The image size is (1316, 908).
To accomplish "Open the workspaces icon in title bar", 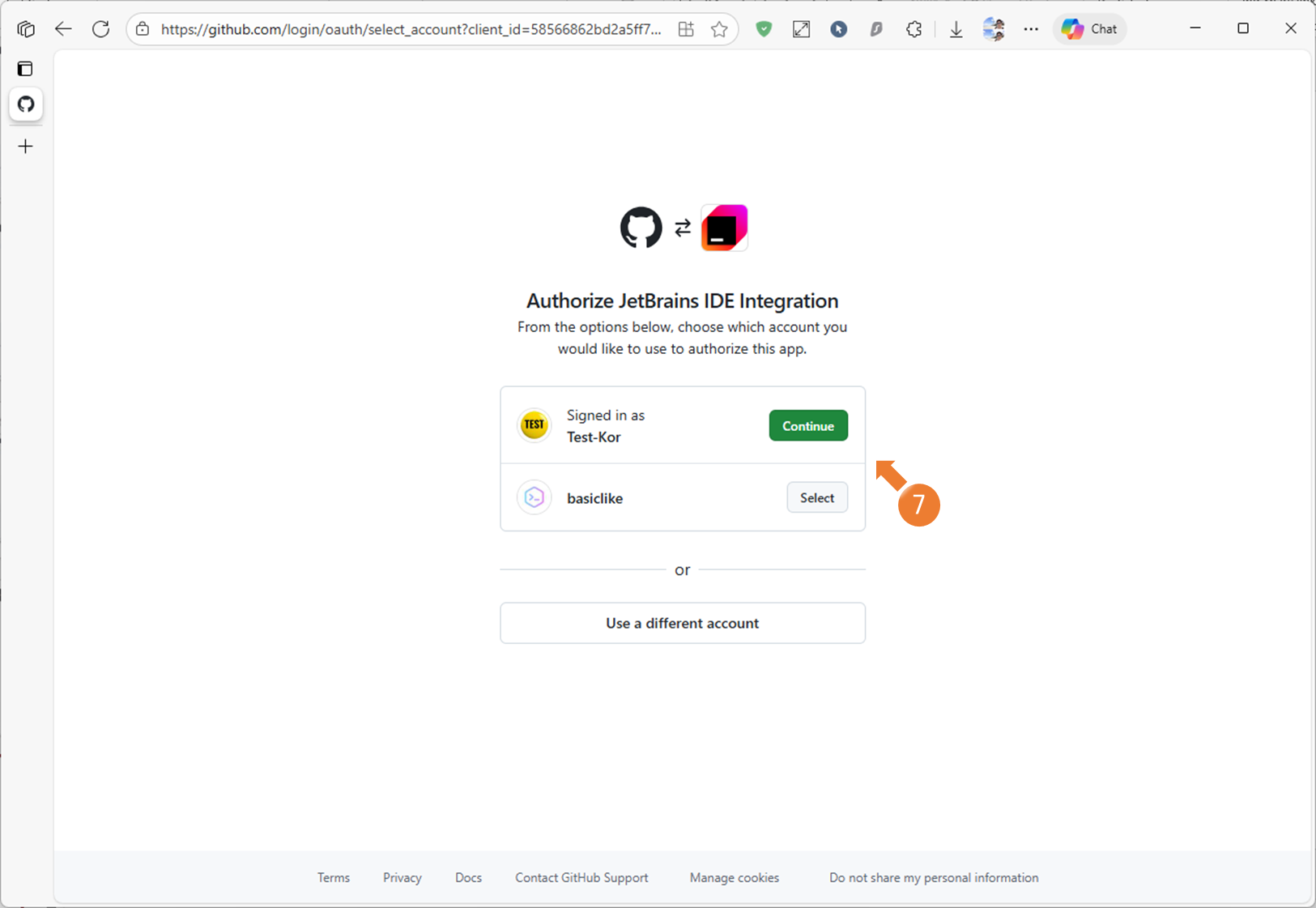I will coord(26,29).
